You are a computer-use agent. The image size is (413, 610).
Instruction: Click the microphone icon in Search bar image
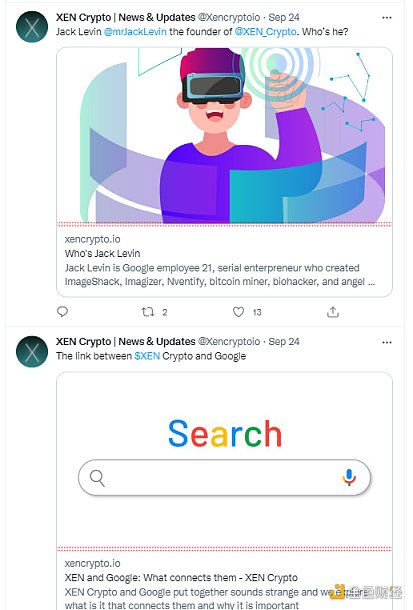349,477
